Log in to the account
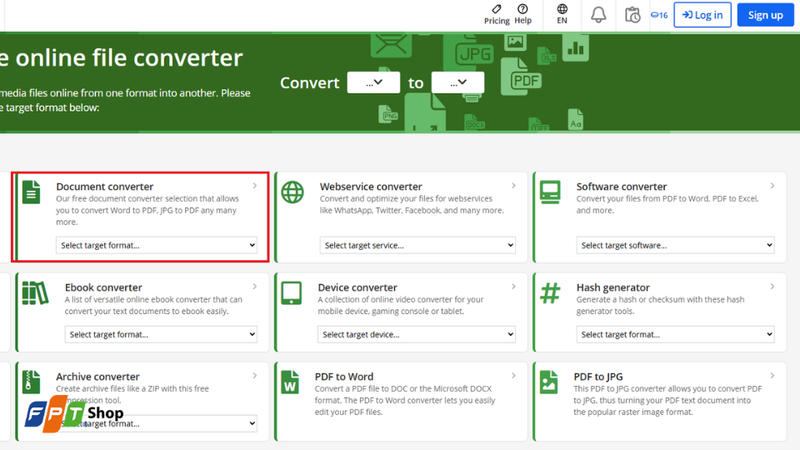The width and height of the screenshot is (800, 450). (x=702, y=15)
